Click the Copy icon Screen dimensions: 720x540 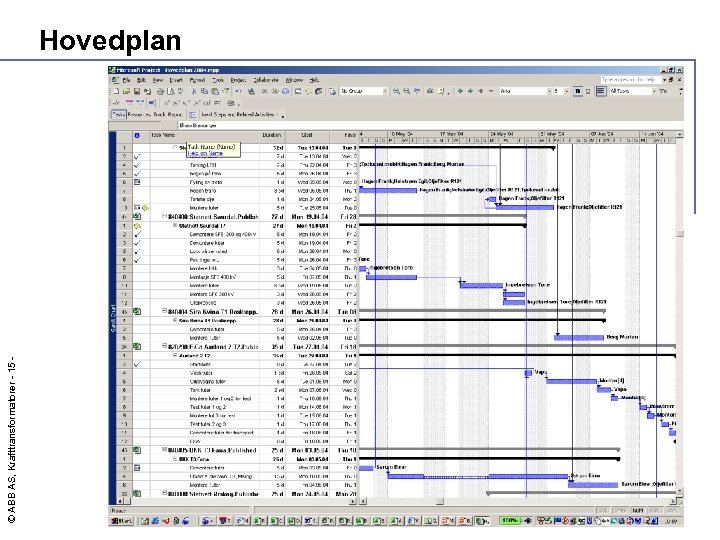point(204,91)
